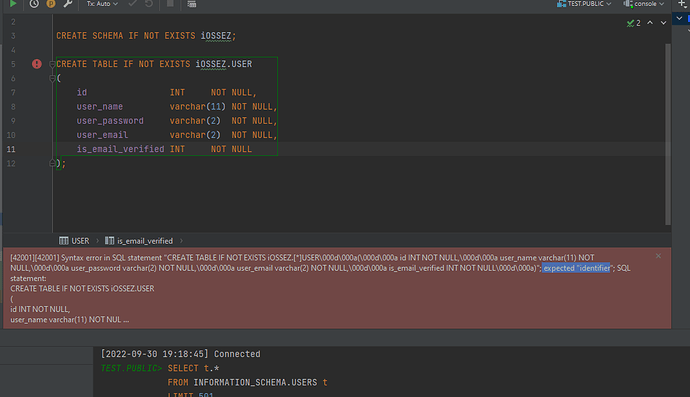Open the TEST.PUBLIC schema dropdown
This screenshot has width=690, height=397.
pyautogui.click(x=584, y=4)
